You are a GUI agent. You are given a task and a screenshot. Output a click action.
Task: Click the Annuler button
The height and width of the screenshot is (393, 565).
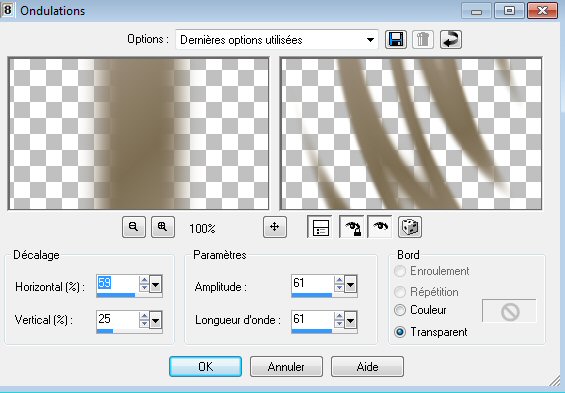(x=286, y=367)
